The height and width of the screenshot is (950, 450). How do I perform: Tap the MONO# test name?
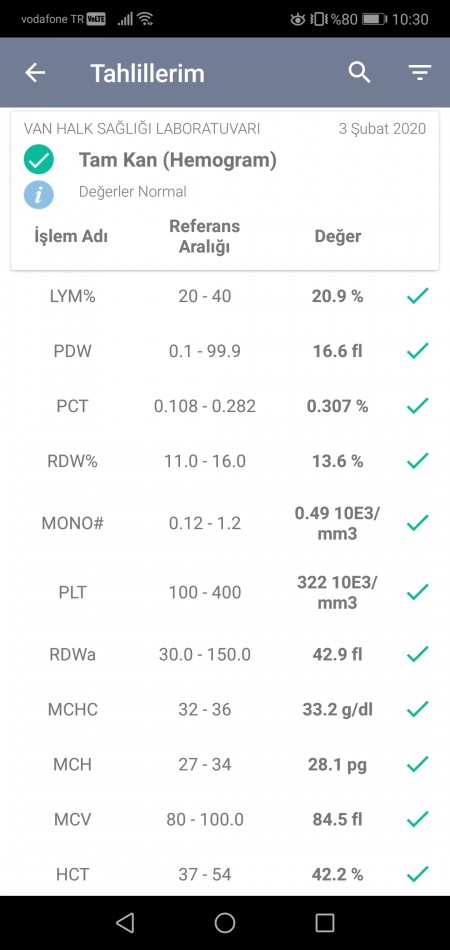[x=73, y=523]
